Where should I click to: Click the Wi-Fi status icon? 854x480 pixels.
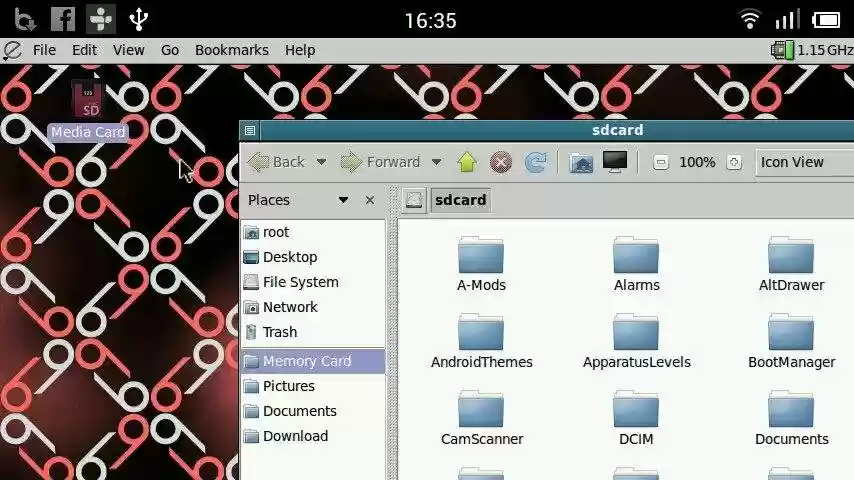[x=750, y=20]
